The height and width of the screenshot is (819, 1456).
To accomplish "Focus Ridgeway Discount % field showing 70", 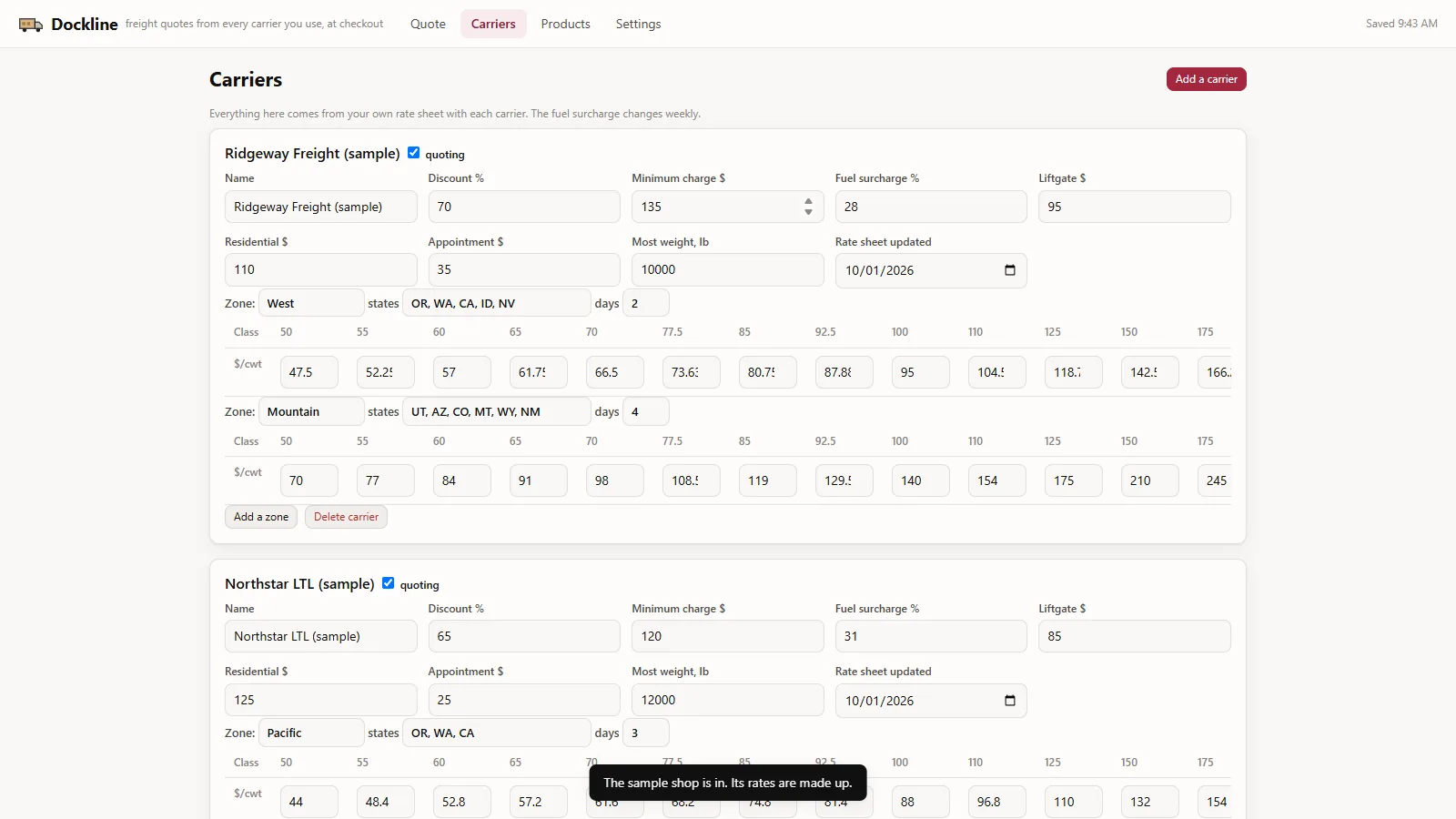I will coord(524,207).
